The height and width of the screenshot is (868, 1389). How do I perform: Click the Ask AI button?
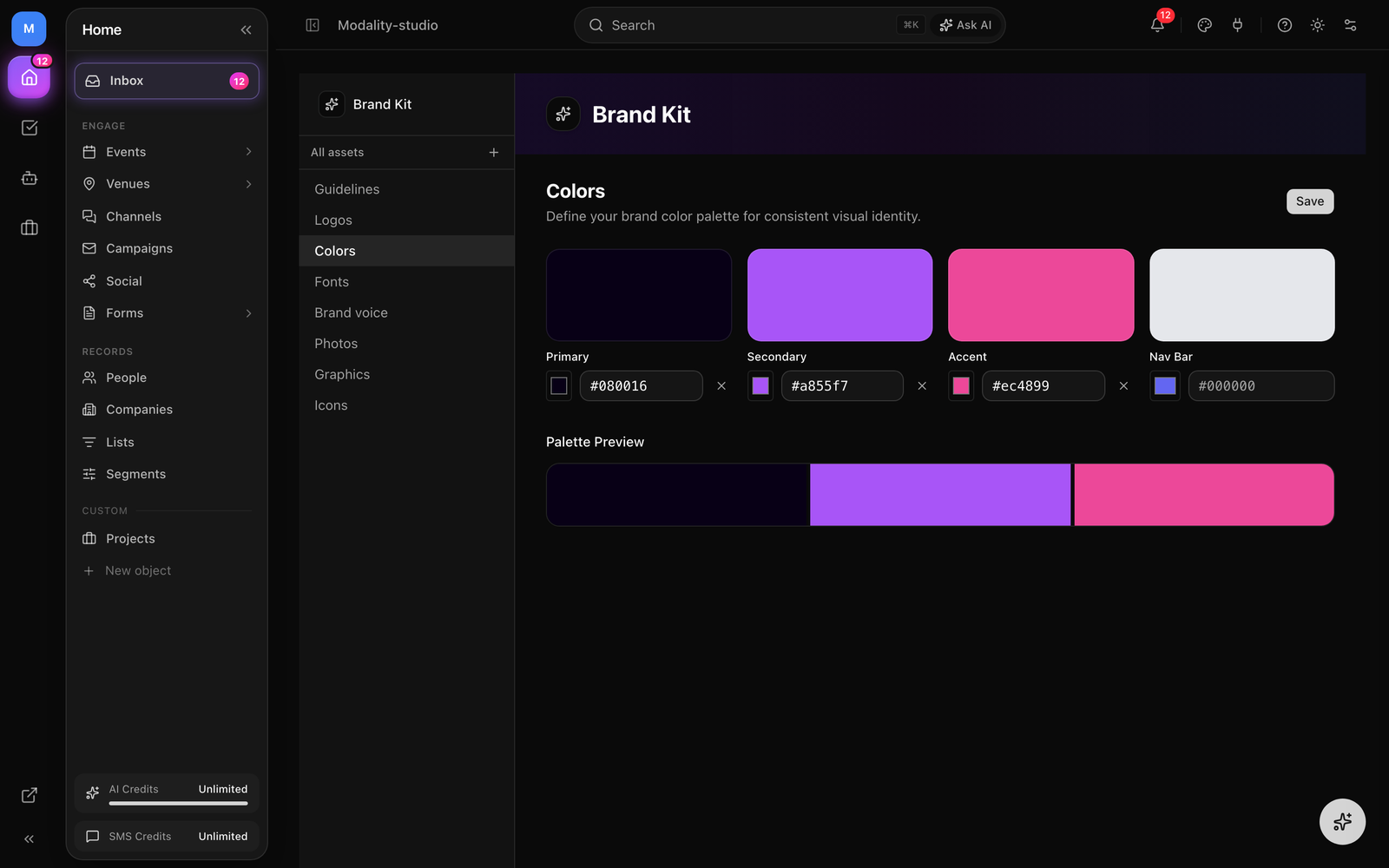point(965,25)
